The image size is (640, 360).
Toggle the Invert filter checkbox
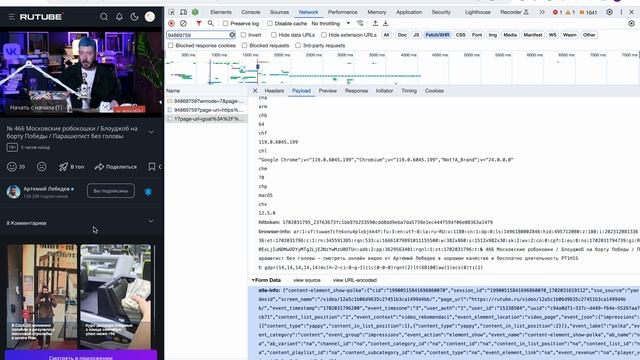tap(243, 35)
